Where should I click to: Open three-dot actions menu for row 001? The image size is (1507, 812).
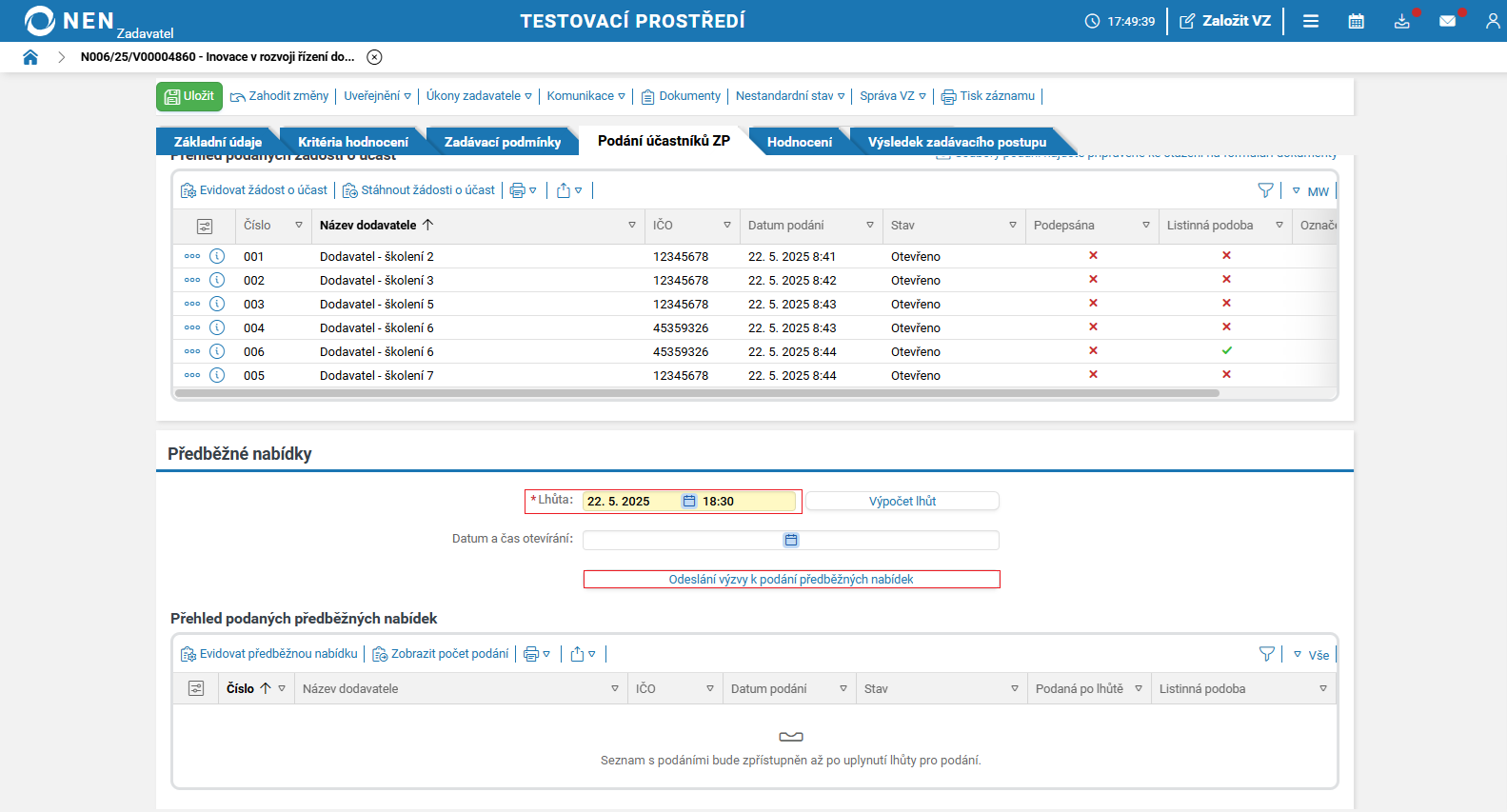(x=192, y=256)
